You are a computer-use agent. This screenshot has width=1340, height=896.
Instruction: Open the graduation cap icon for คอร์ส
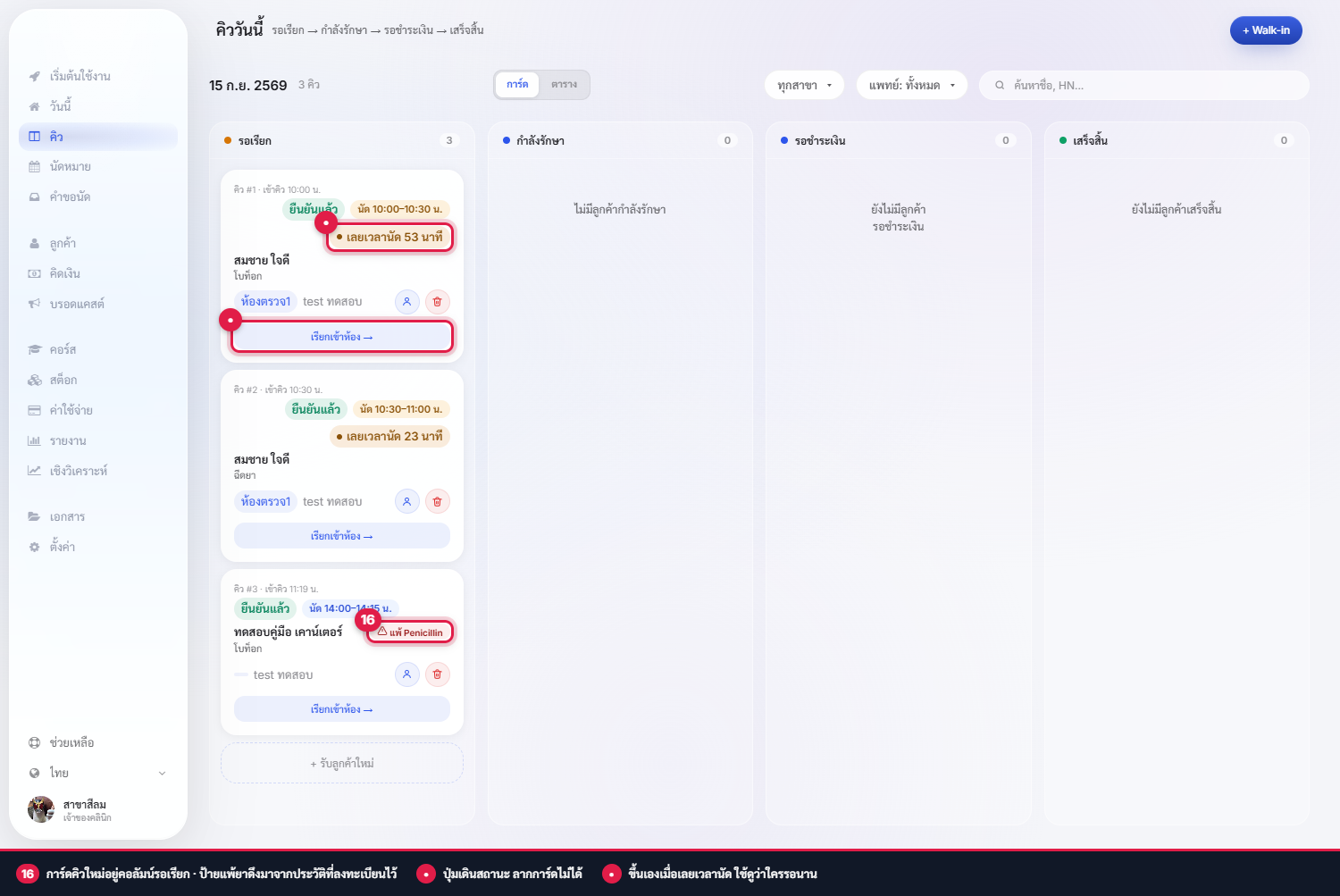[34, 350]
